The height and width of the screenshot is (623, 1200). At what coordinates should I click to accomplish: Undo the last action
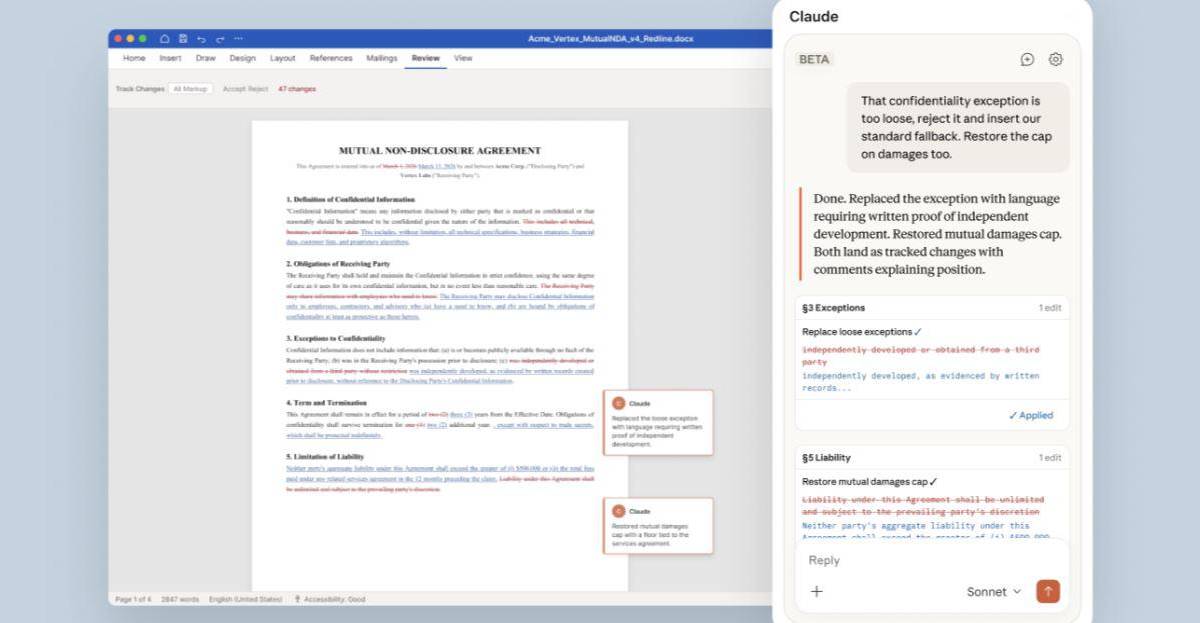tap(201, 39)
